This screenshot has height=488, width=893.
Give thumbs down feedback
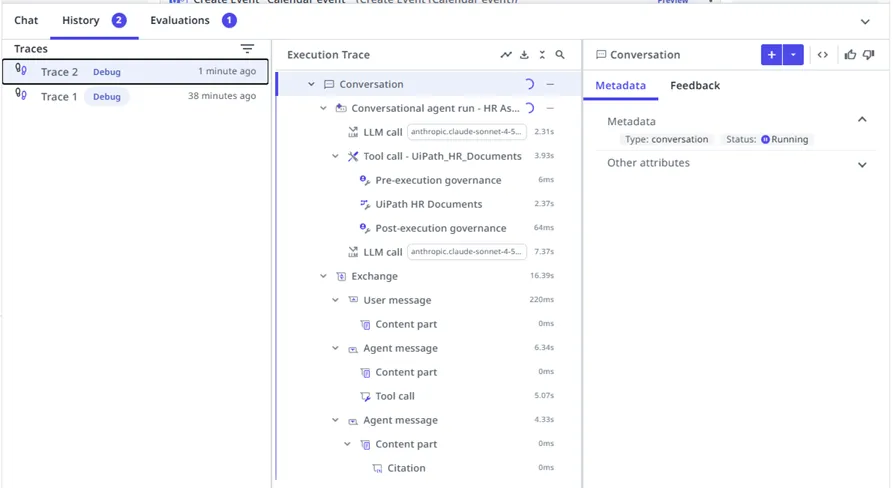(869, 55)
